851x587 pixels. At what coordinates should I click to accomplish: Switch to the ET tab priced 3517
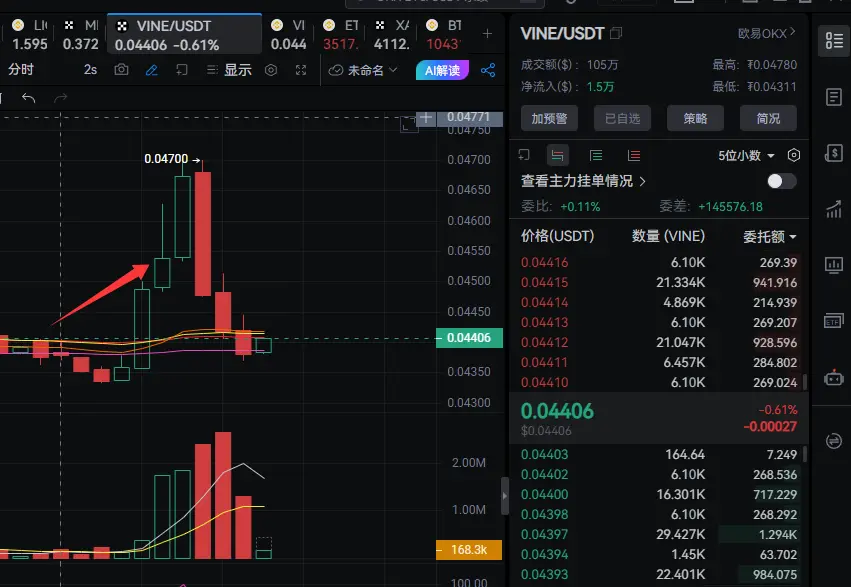[341, 34]
